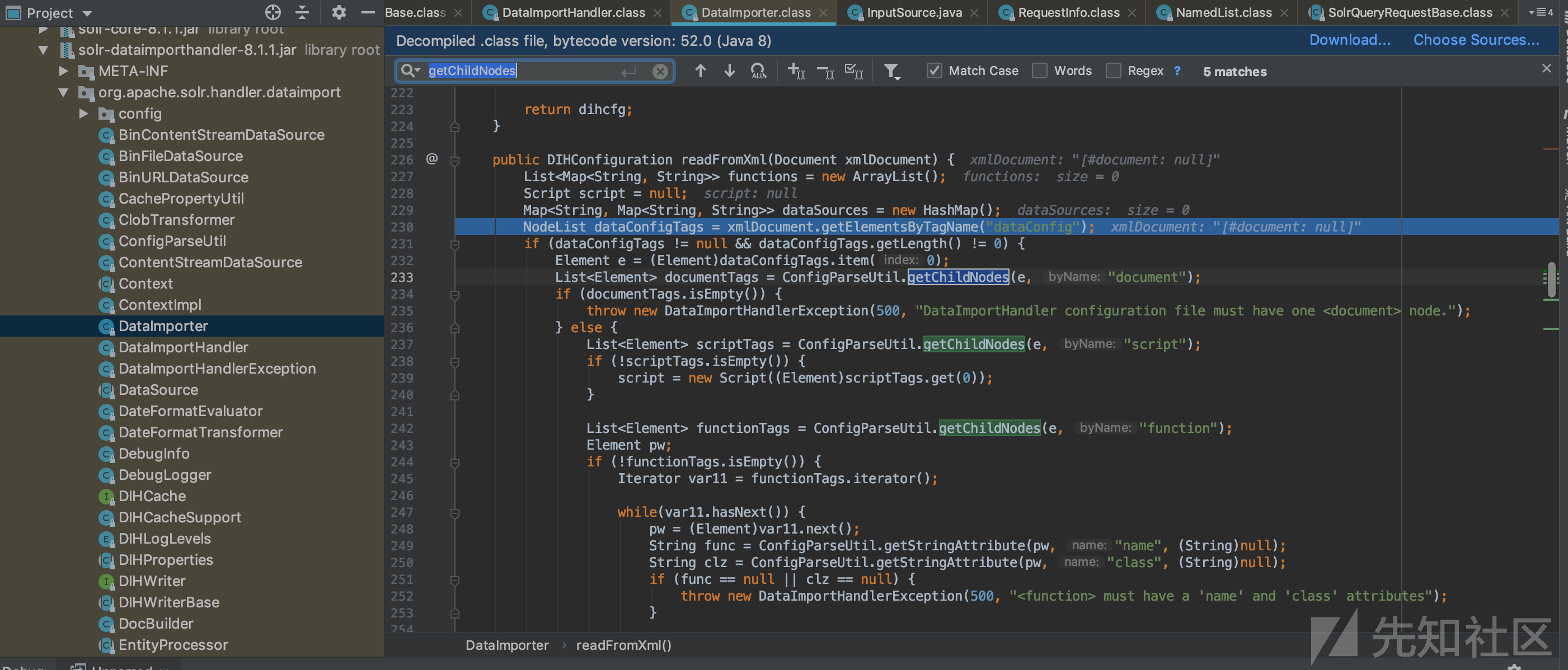The width and height of the screenshot is (1568, 670).
Task: Click the Download... sources link
Action: click(1350, 40)
